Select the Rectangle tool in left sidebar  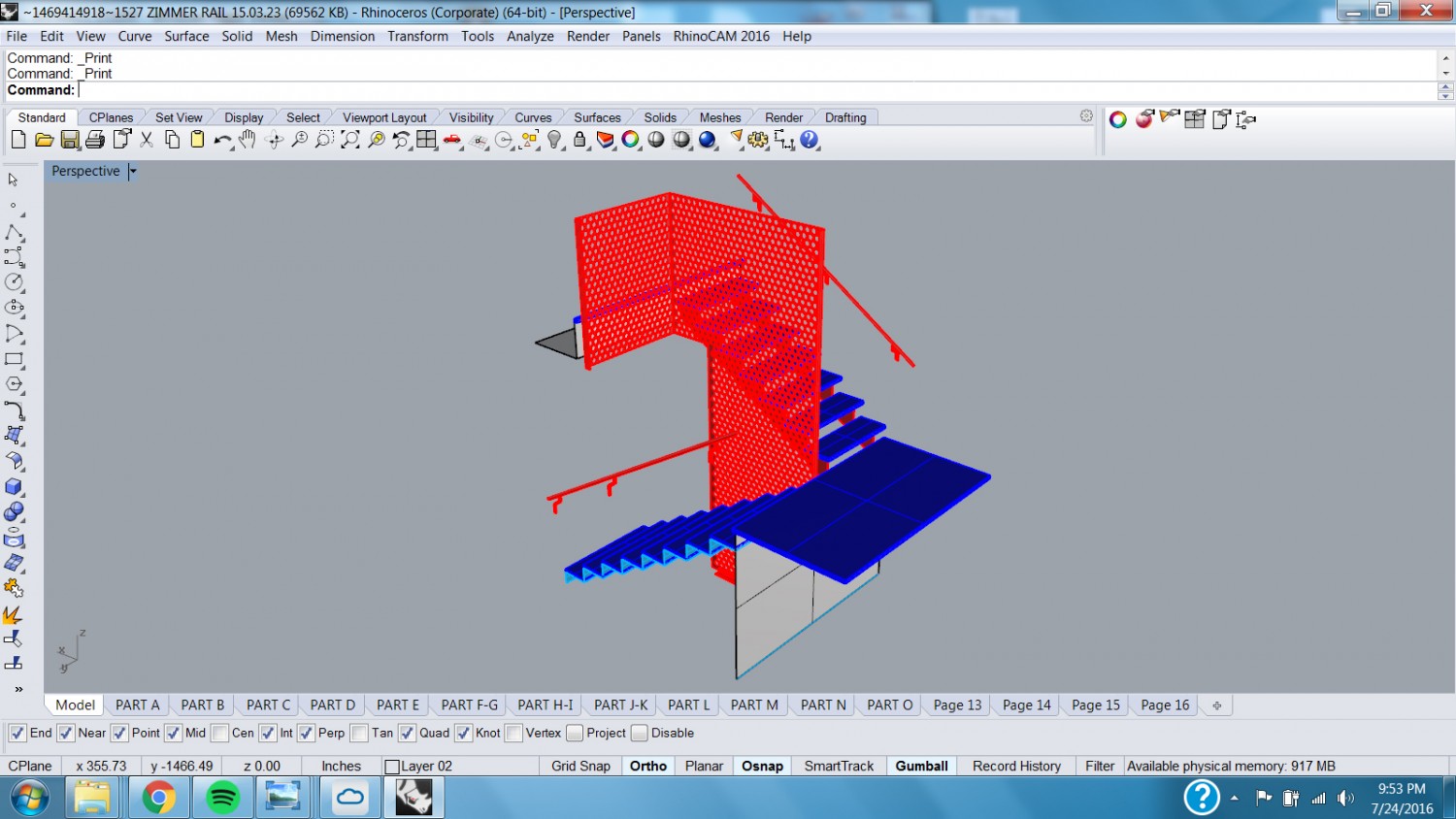(14, 359)
